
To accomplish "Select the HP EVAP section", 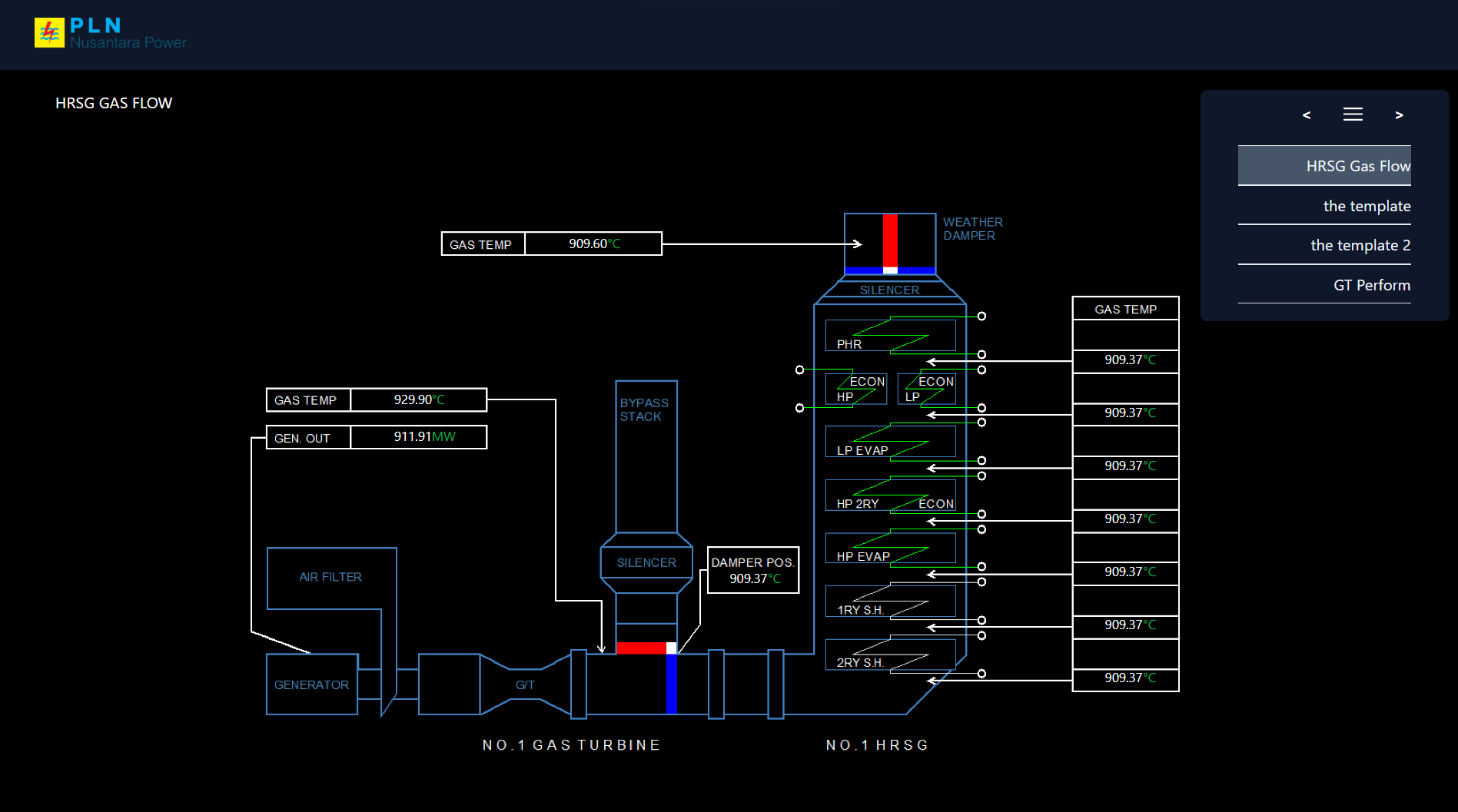I will click(890, 548).
